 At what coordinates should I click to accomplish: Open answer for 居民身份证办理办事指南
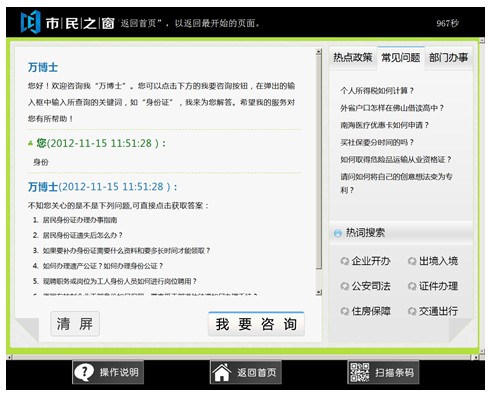[80, 220]
